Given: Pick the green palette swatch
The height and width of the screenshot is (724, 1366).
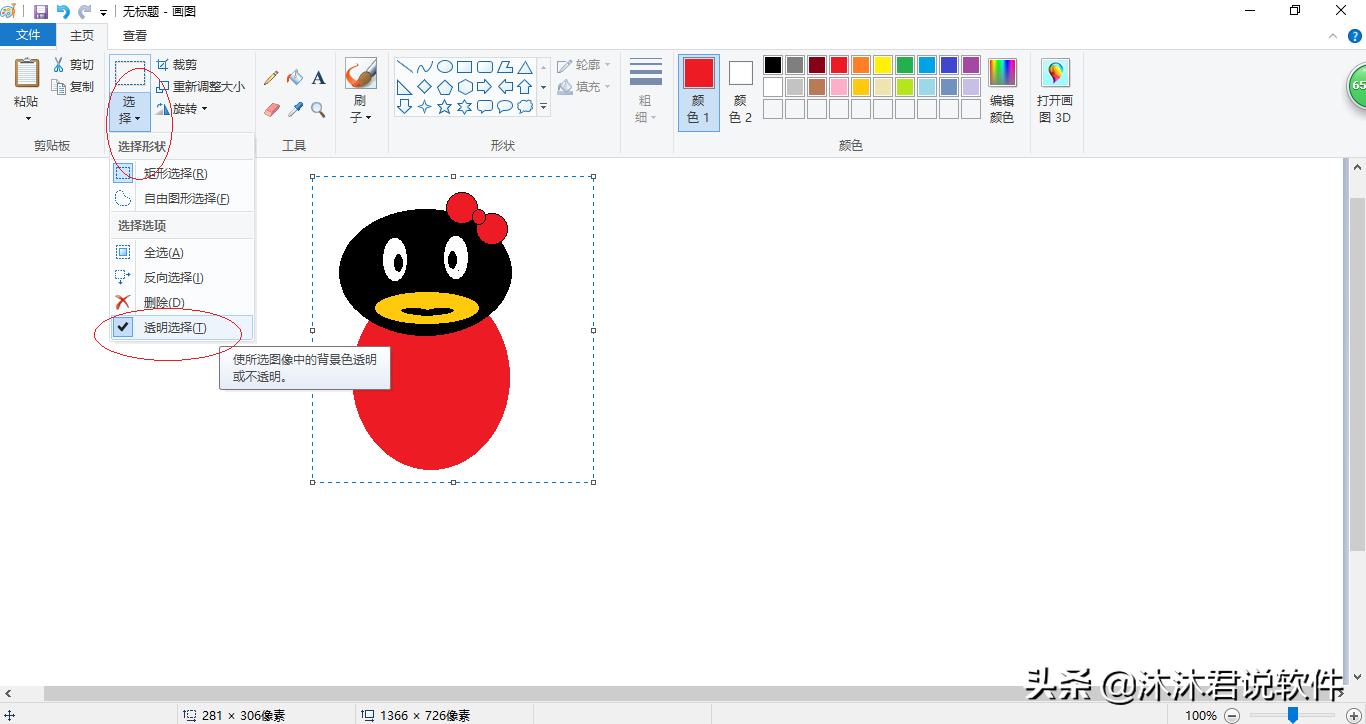Looking at the screenshot, I should (x=905, y=65).
